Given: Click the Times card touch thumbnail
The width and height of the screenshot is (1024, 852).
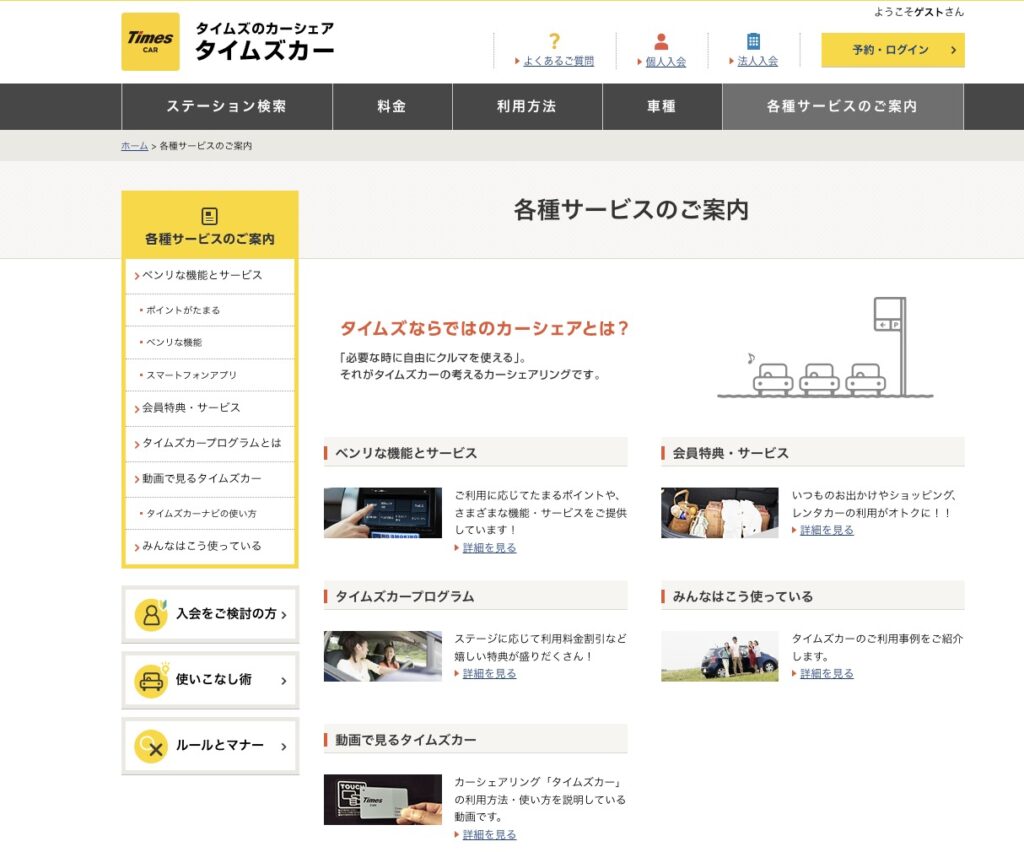Looking at the screenshot, I should click(x=383, y=800).
